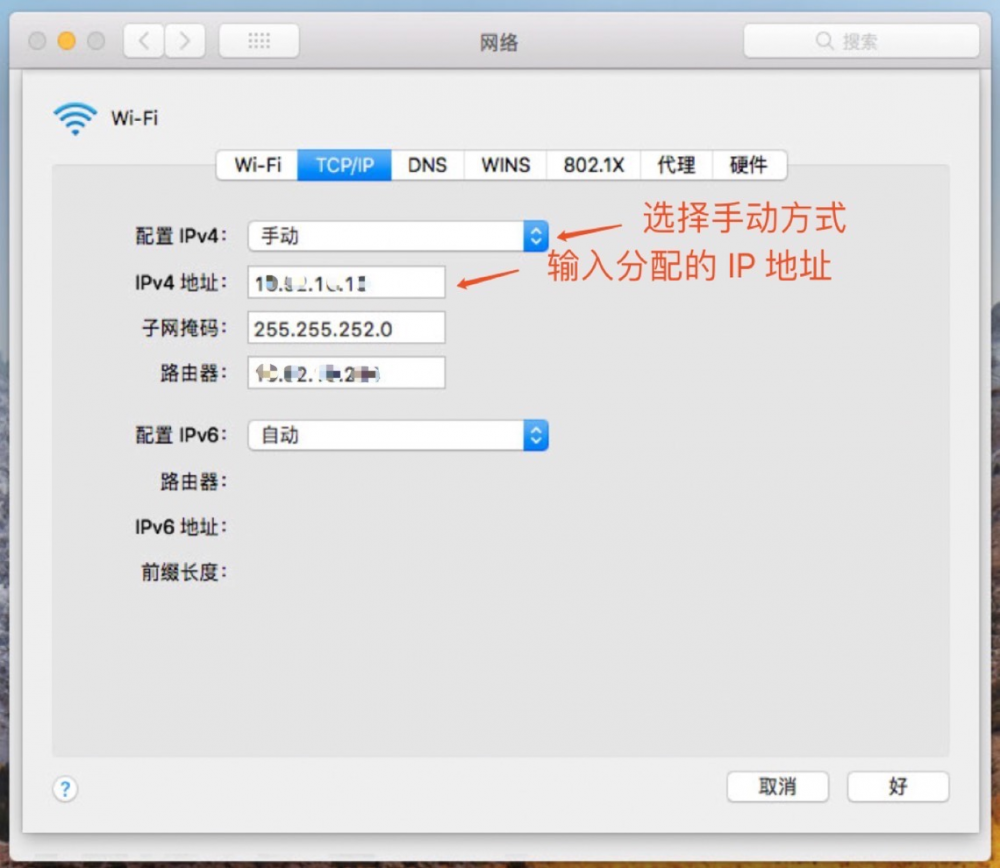
Task: Click the search magnifier icon
Action: pyautogui.click(x=823, y=41)
